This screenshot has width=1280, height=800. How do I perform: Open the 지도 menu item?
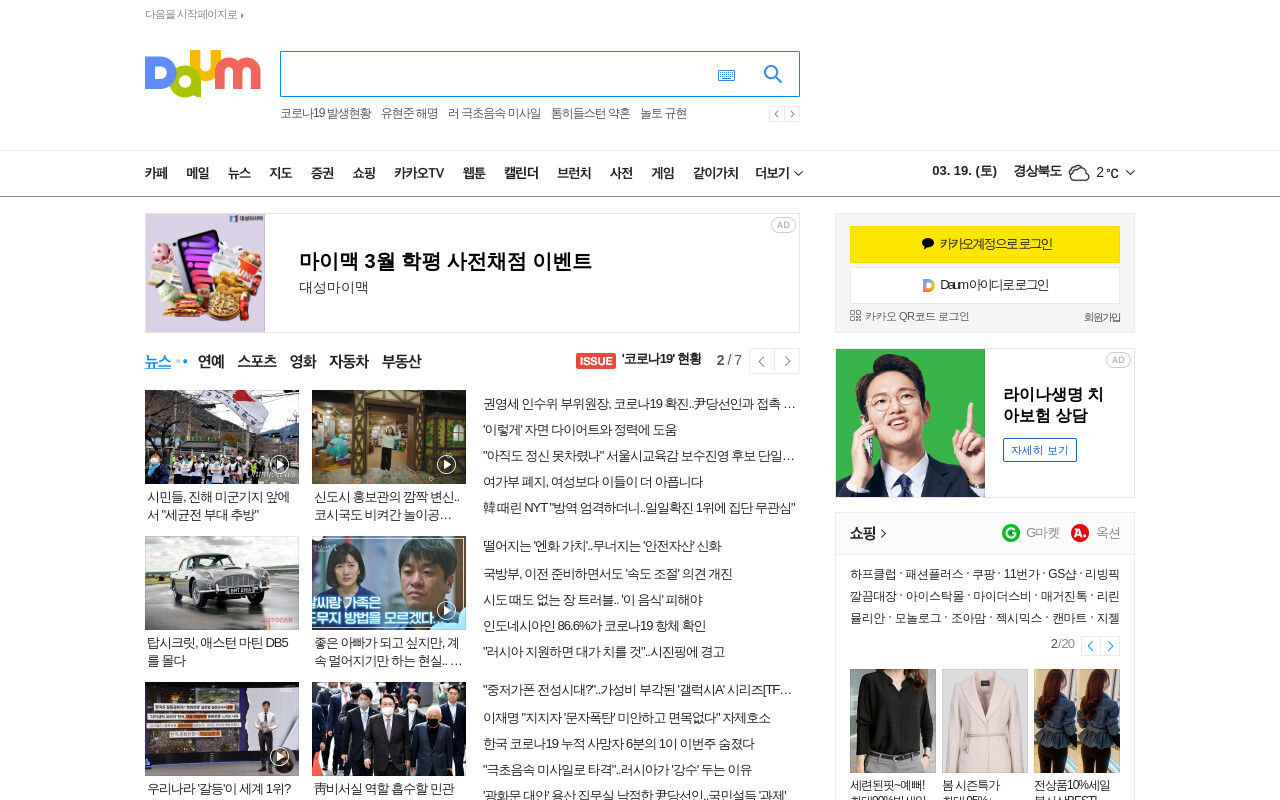tap(281, 173)
